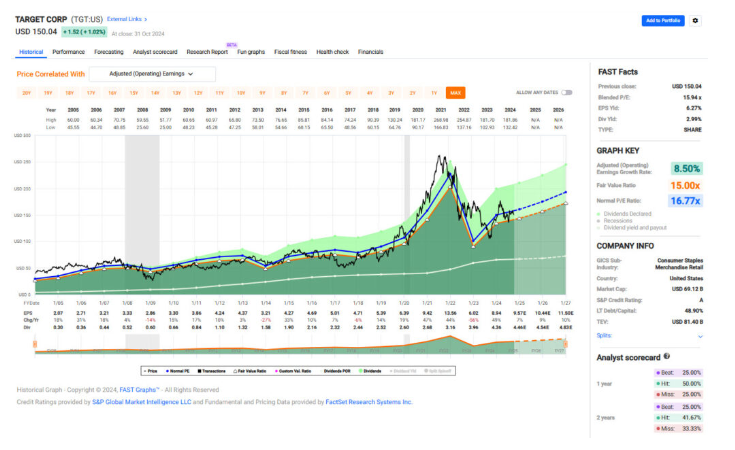Enable the Allow Any Dates switch

[x=567, y=92]
